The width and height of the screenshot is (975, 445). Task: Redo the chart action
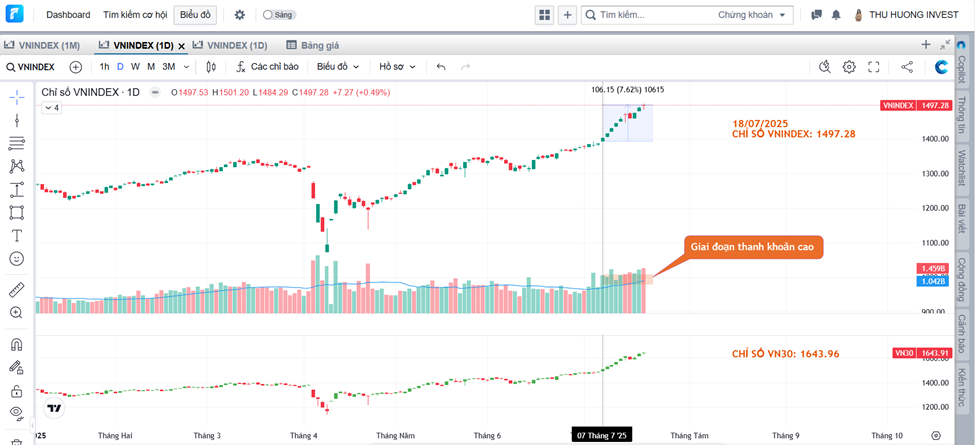tap(465, 67)
